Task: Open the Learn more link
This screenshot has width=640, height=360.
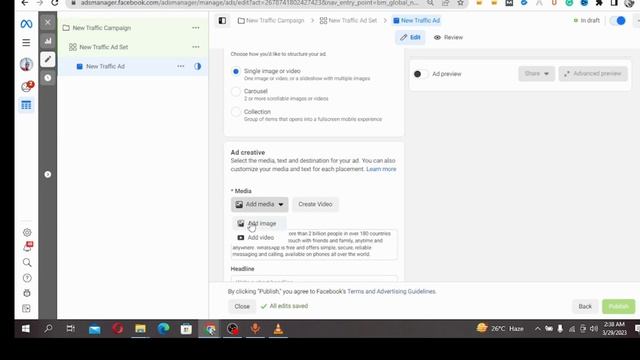Action: [x=381, y=169]
